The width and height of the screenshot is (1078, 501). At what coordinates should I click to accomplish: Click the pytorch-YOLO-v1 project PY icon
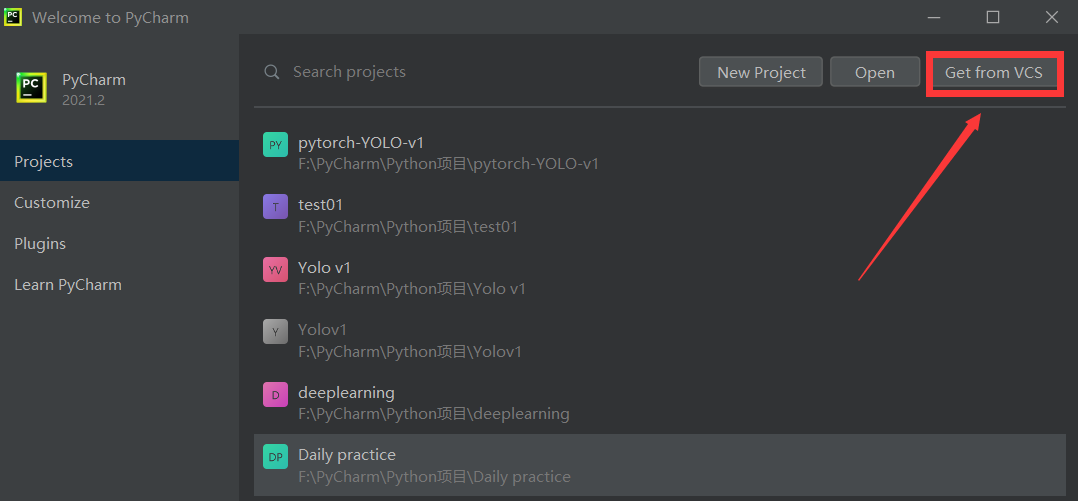point(275,144)
